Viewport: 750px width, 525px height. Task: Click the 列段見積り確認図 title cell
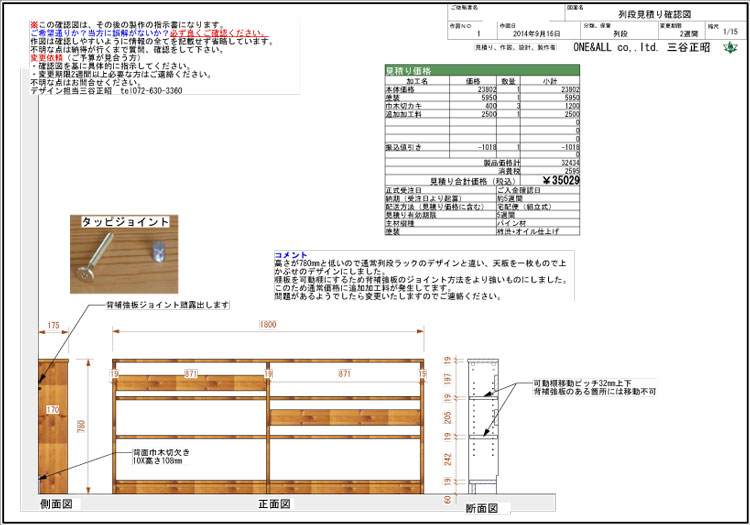(646, 16)
